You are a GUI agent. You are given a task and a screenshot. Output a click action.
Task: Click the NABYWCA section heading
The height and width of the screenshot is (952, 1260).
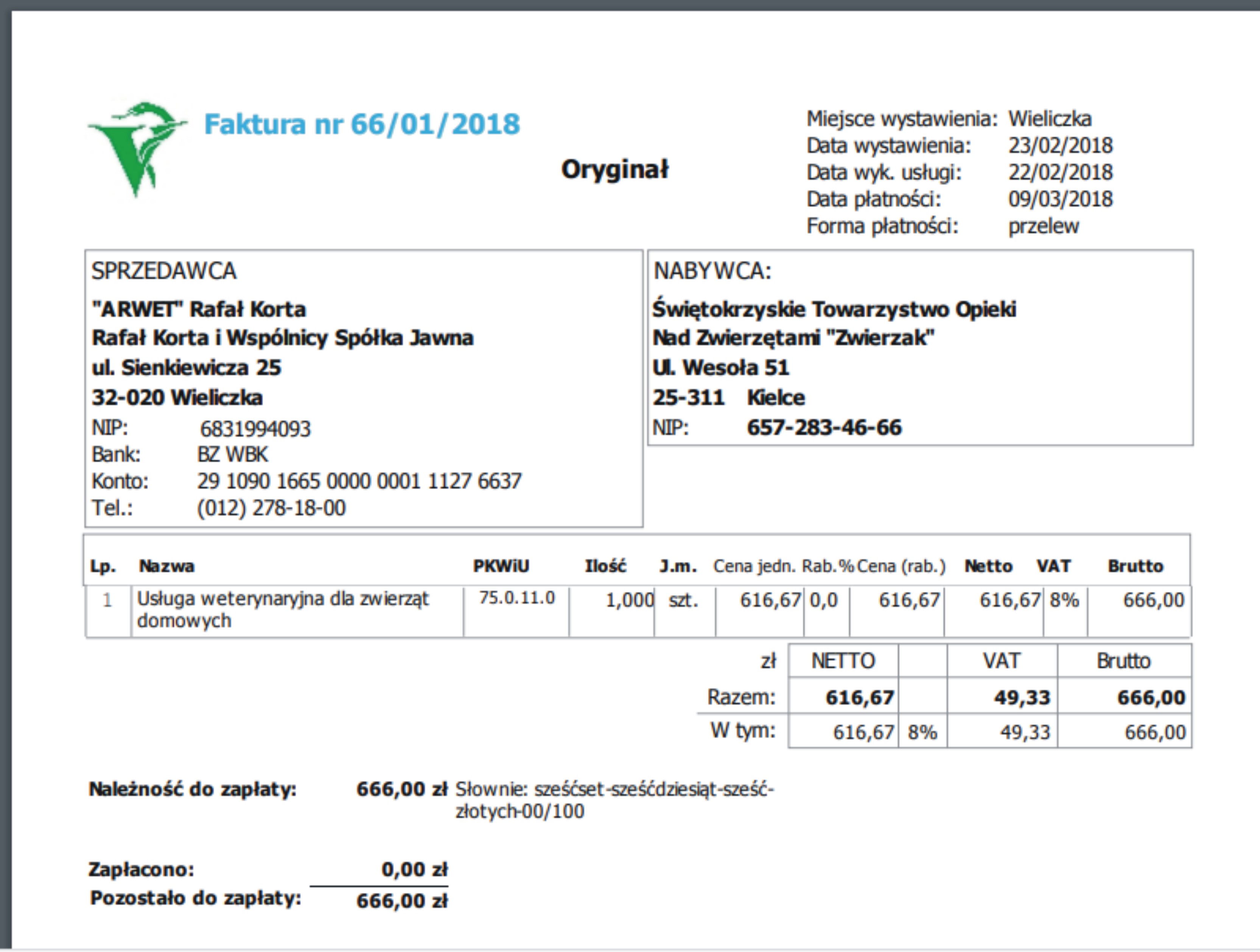pyautogui.click(x=712, y=271)
